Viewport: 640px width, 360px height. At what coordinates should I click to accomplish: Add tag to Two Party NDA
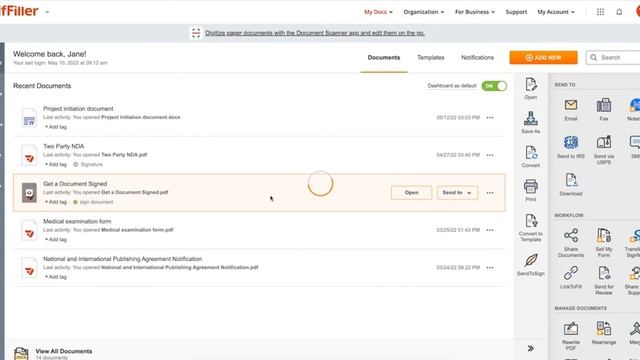(56, 164)
